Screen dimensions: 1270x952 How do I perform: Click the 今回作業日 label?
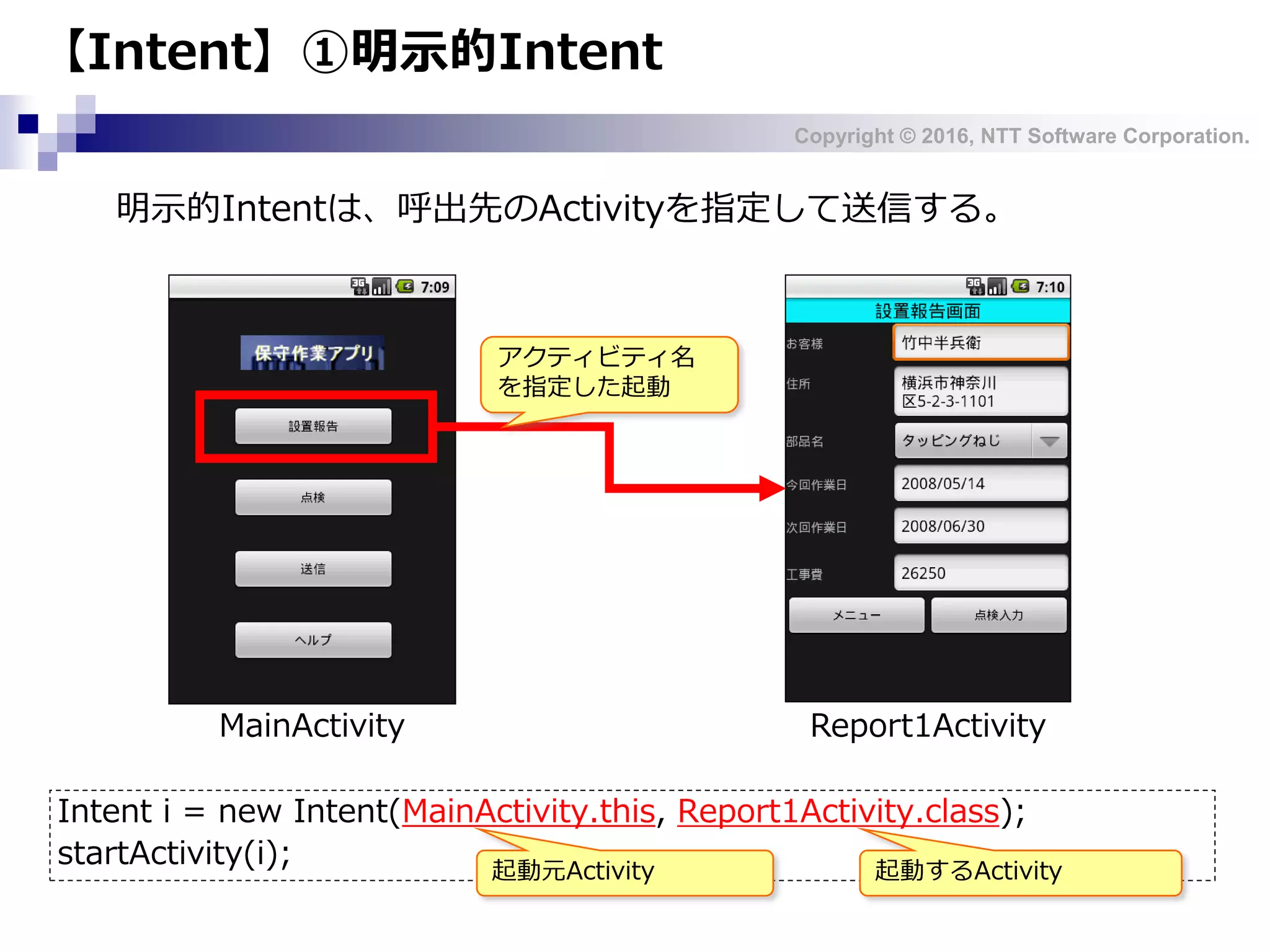click(816, 485)
